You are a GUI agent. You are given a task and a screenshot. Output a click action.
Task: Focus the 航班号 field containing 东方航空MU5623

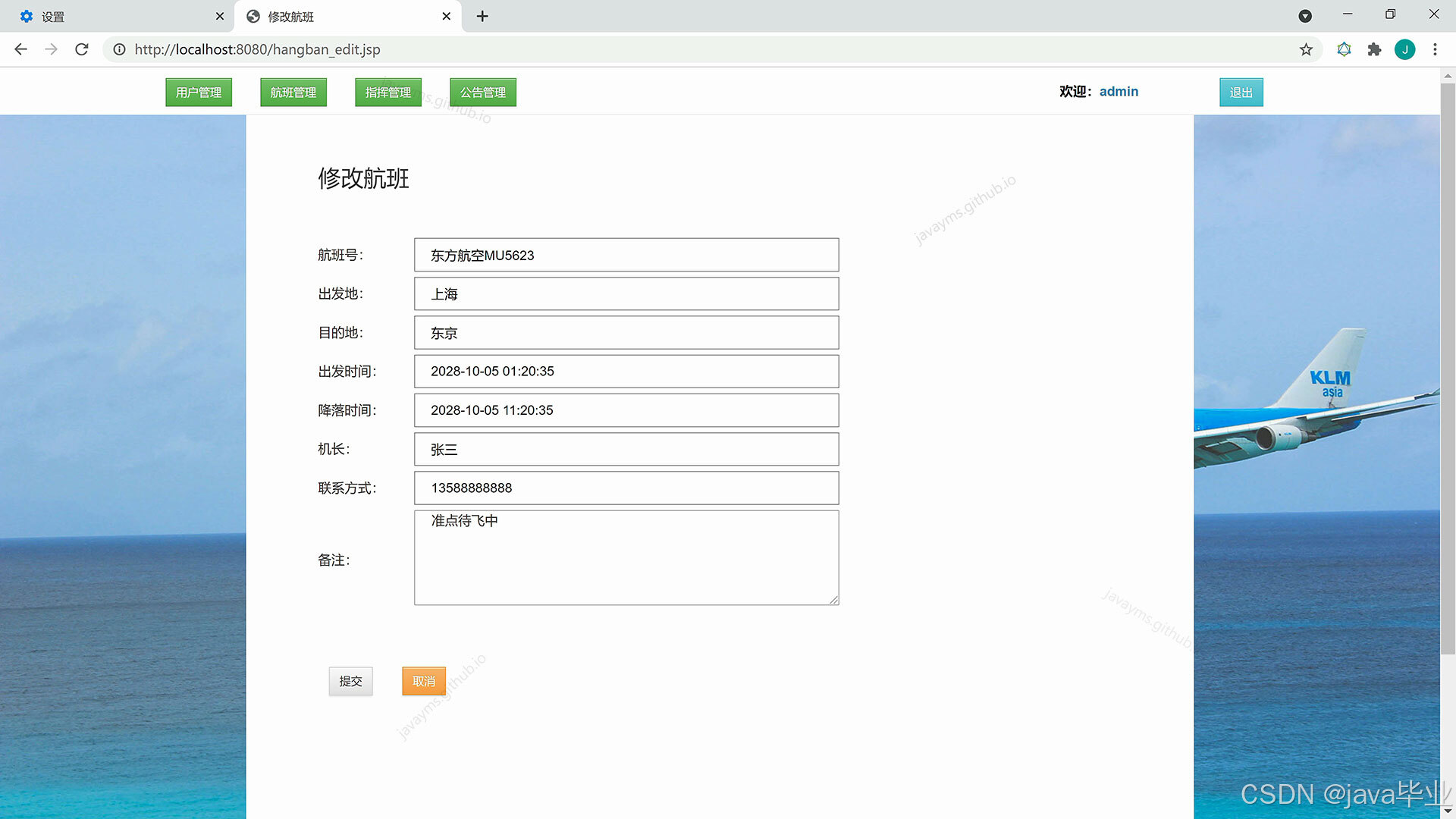[x=626, y=255]
